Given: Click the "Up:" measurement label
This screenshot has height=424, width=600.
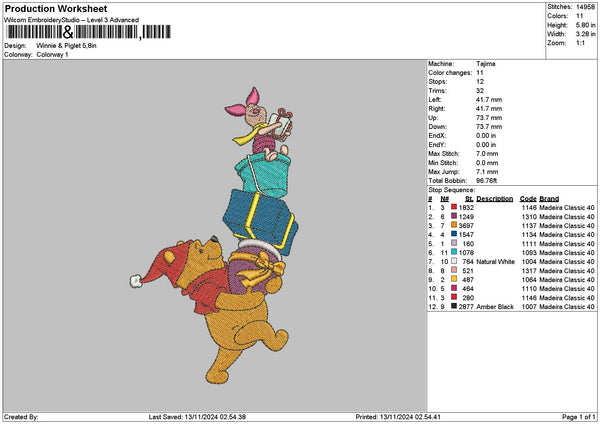Looking at the screenshot, I should tap(433, 118).
